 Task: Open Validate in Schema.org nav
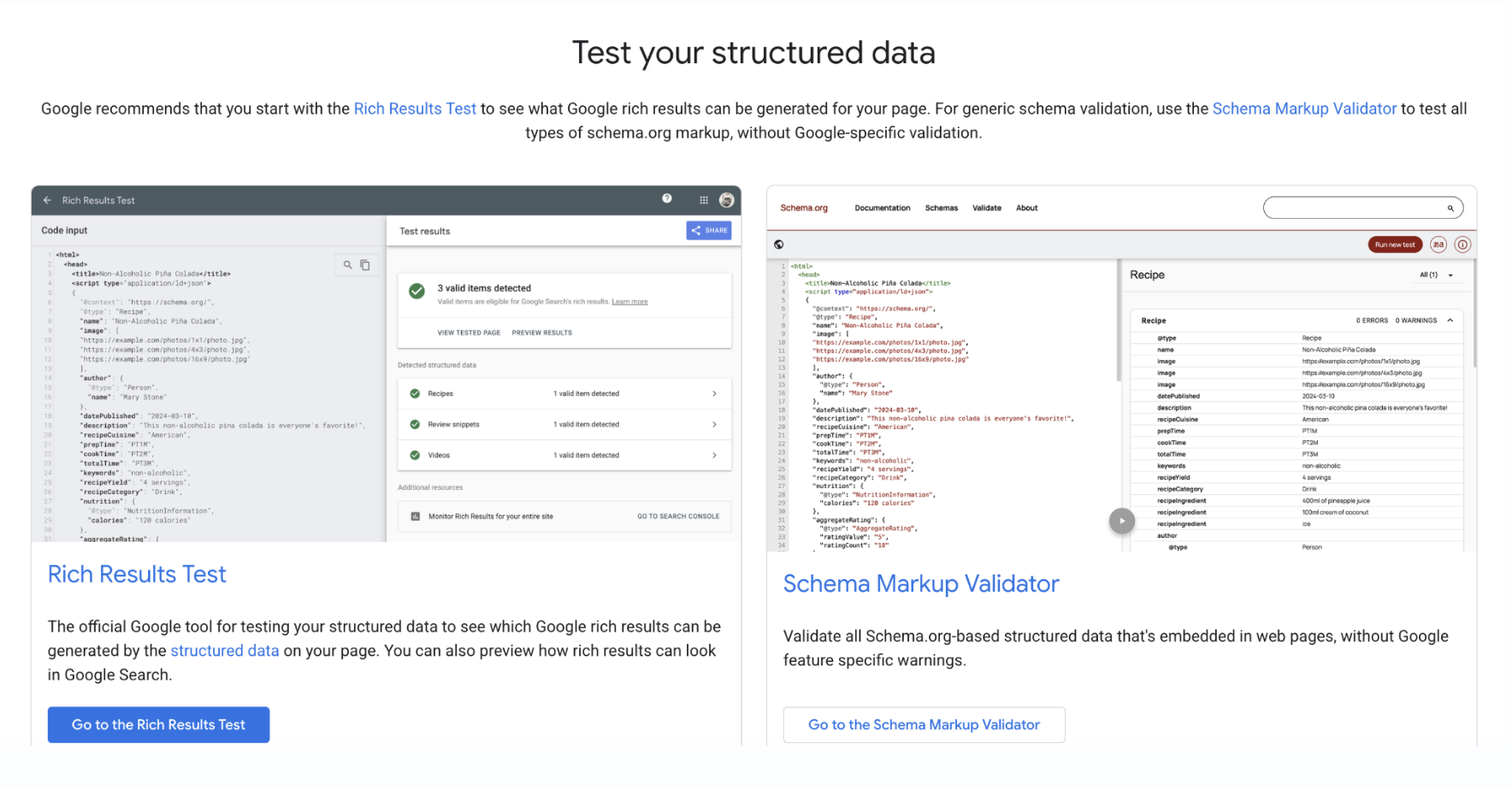987,208
